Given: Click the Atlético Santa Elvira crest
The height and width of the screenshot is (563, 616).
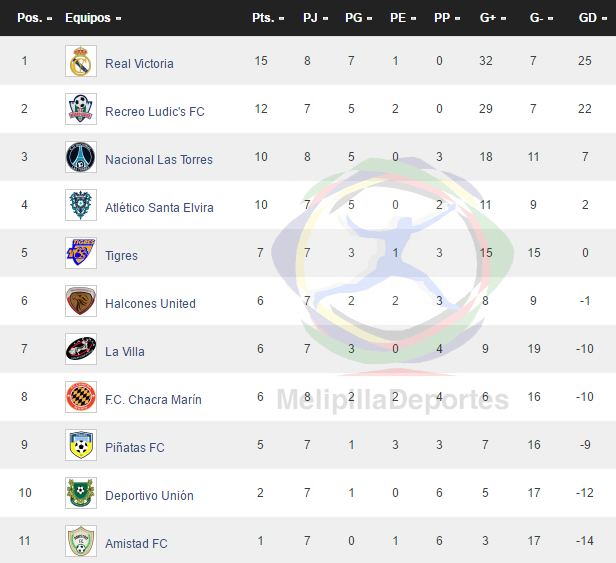Looking at the screenshot, I should (81, 205).
